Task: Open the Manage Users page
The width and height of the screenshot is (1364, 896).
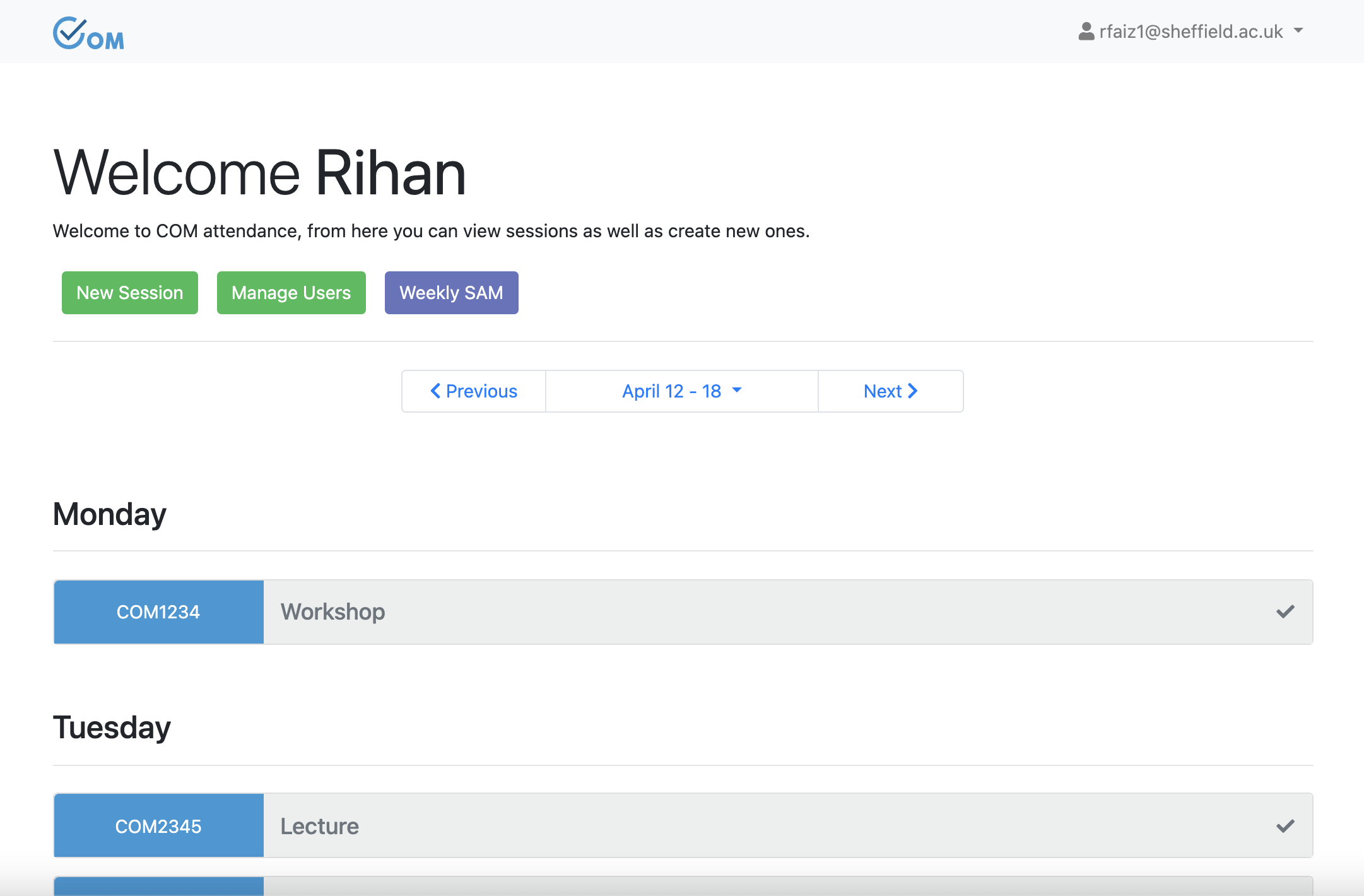Action: [x=291, y=293]
